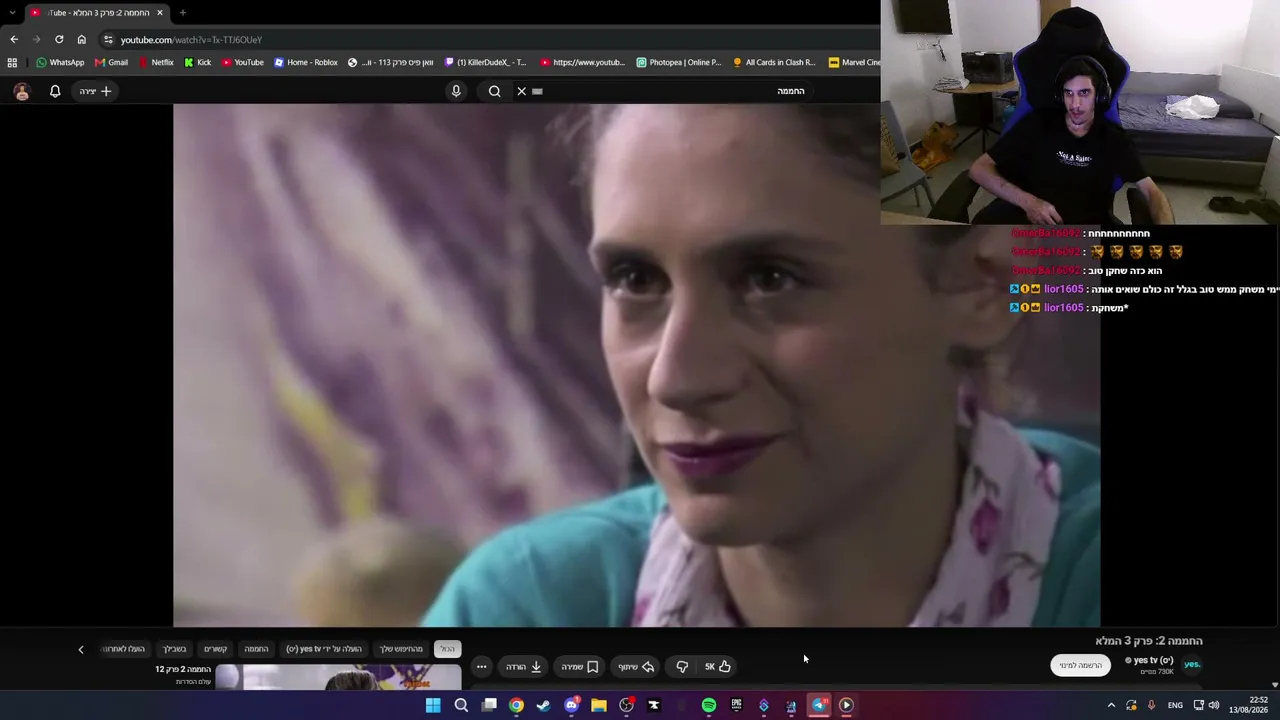The height and width of the screenshot is (720, 1280).
Task: Select the YouTube video tab
Action: (x=96, y=13)
